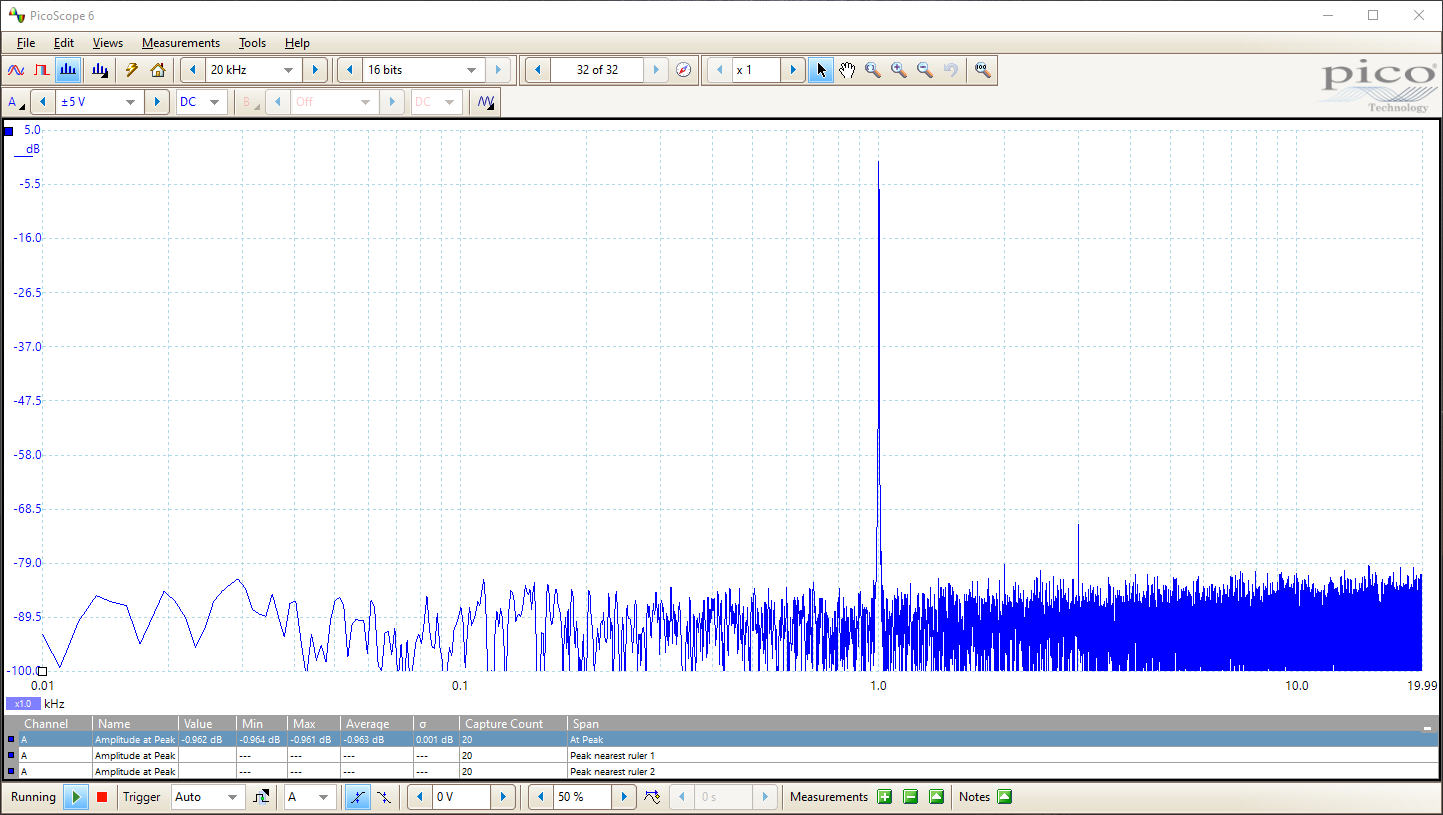The width and height of the screenshot is (1443, 815).
Task: Open the Views menu
Action: pos(108,43)
